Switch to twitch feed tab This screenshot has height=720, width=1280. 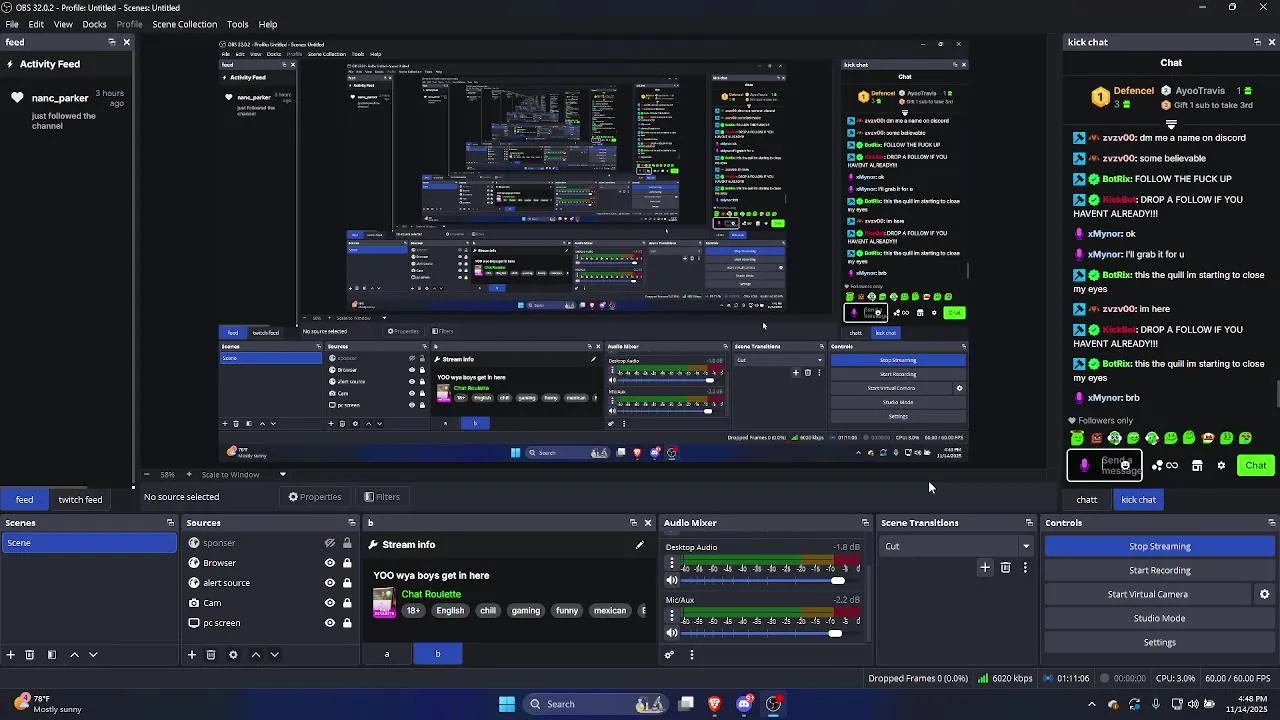pos(80,499)
